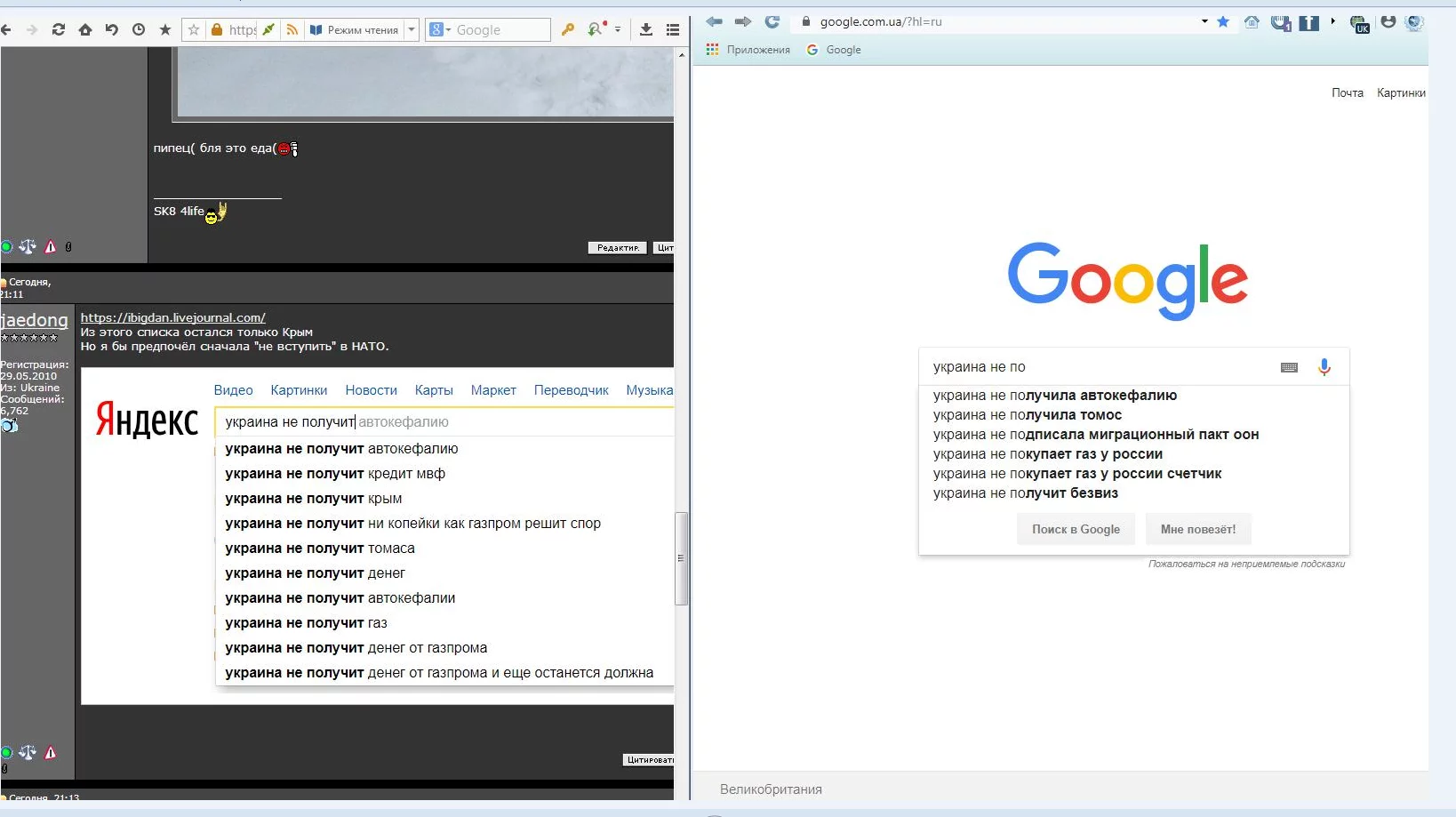The width and height of the screenshot is (1456, 817).
Task: Click the globe icon at the toolbar's right end
Action: click(1414, 23)
